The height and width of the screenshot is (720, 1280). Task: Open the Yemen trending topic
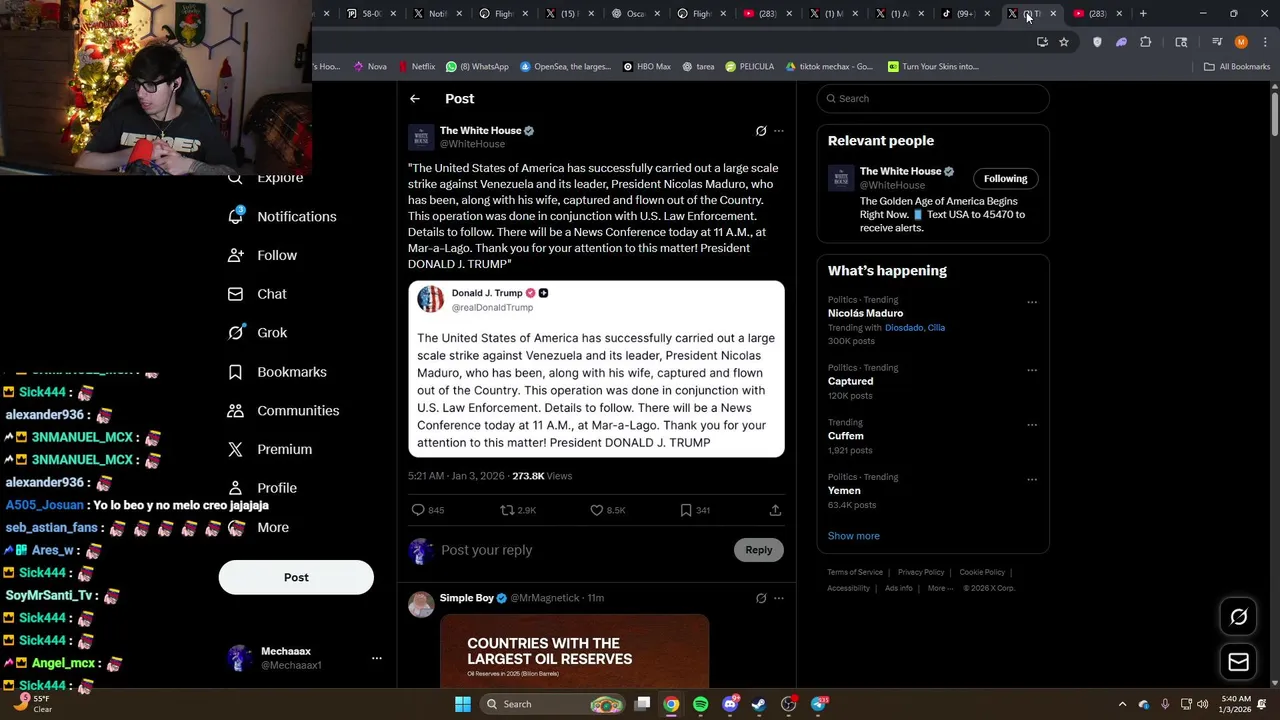pyautogui.click(x=844, y=491)
